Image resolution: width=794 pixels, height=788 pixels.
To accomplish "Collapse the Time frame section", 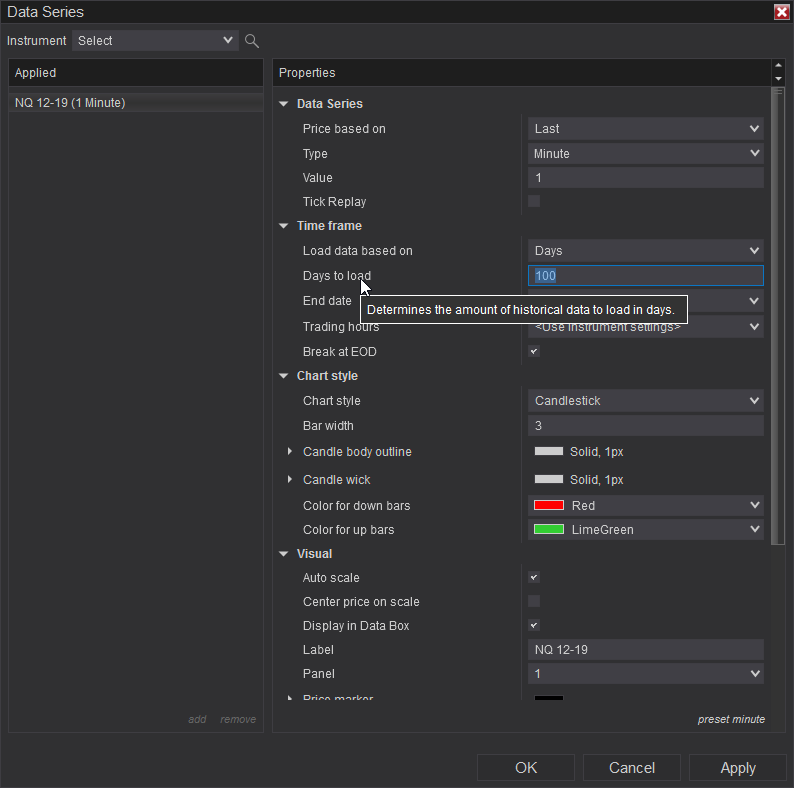I will coord(283,226).
